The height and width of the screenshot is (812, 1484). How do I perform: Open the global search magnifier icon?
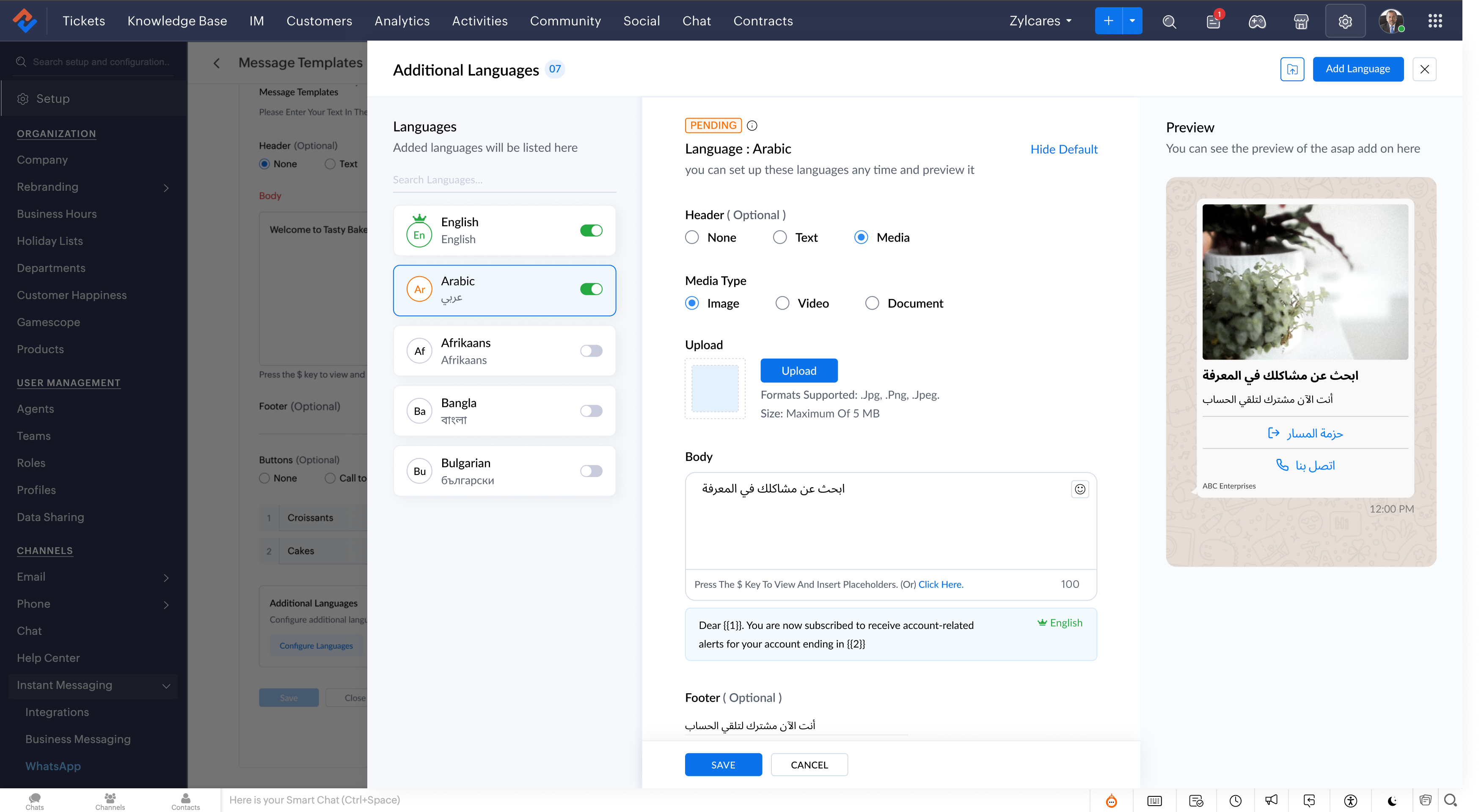pyautogui.click(x=1169, y=21)
